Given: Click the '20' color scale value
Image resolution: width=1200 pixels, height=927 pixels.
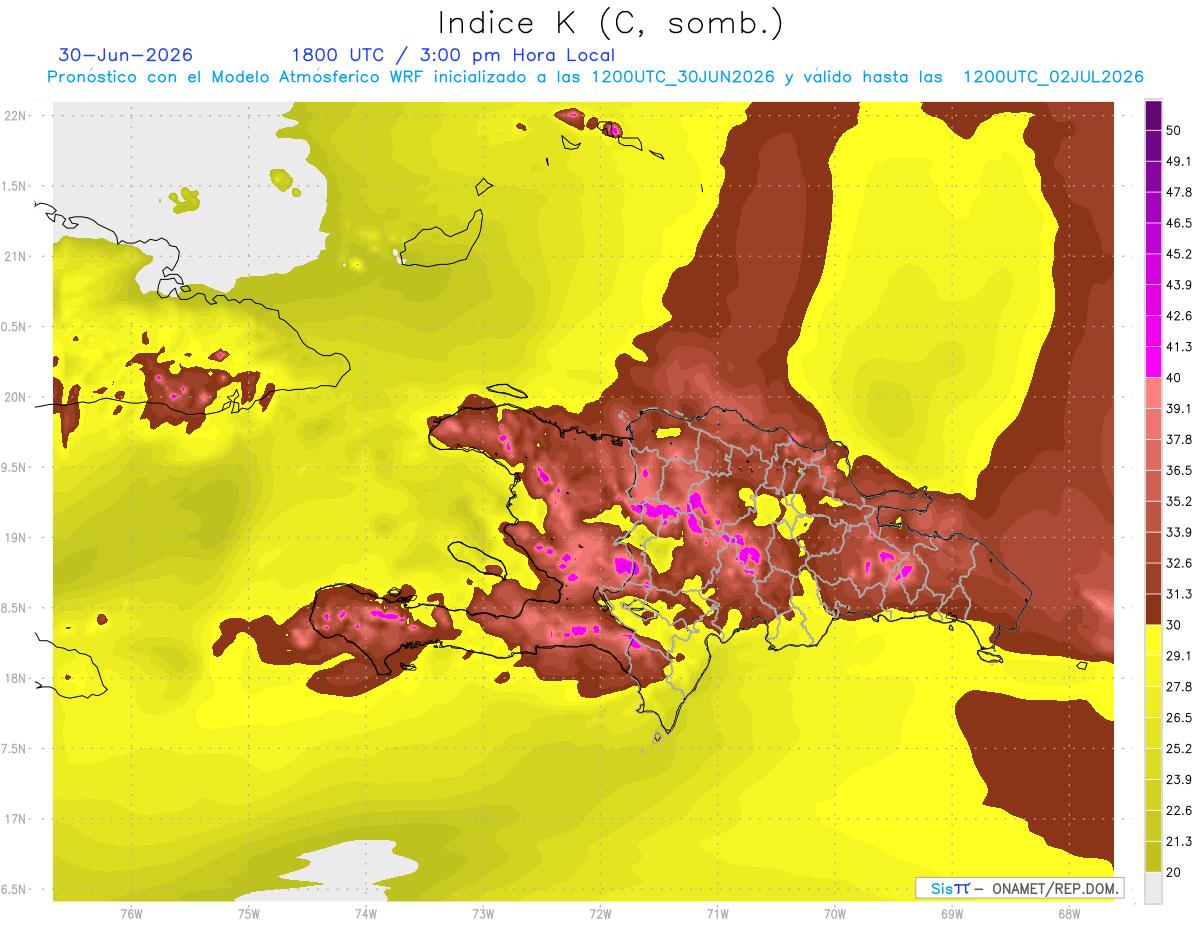Looking at the screenshot, I should [x=1174, y=872].
